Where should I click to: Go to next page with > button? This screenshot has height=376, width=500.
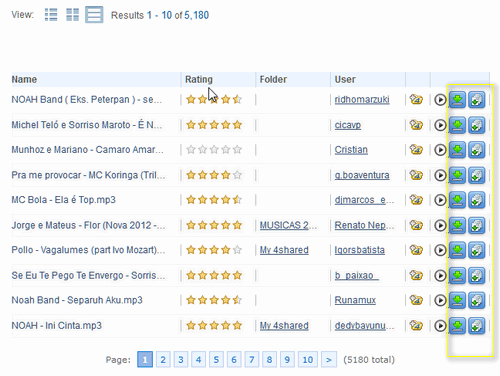(329, 360)
